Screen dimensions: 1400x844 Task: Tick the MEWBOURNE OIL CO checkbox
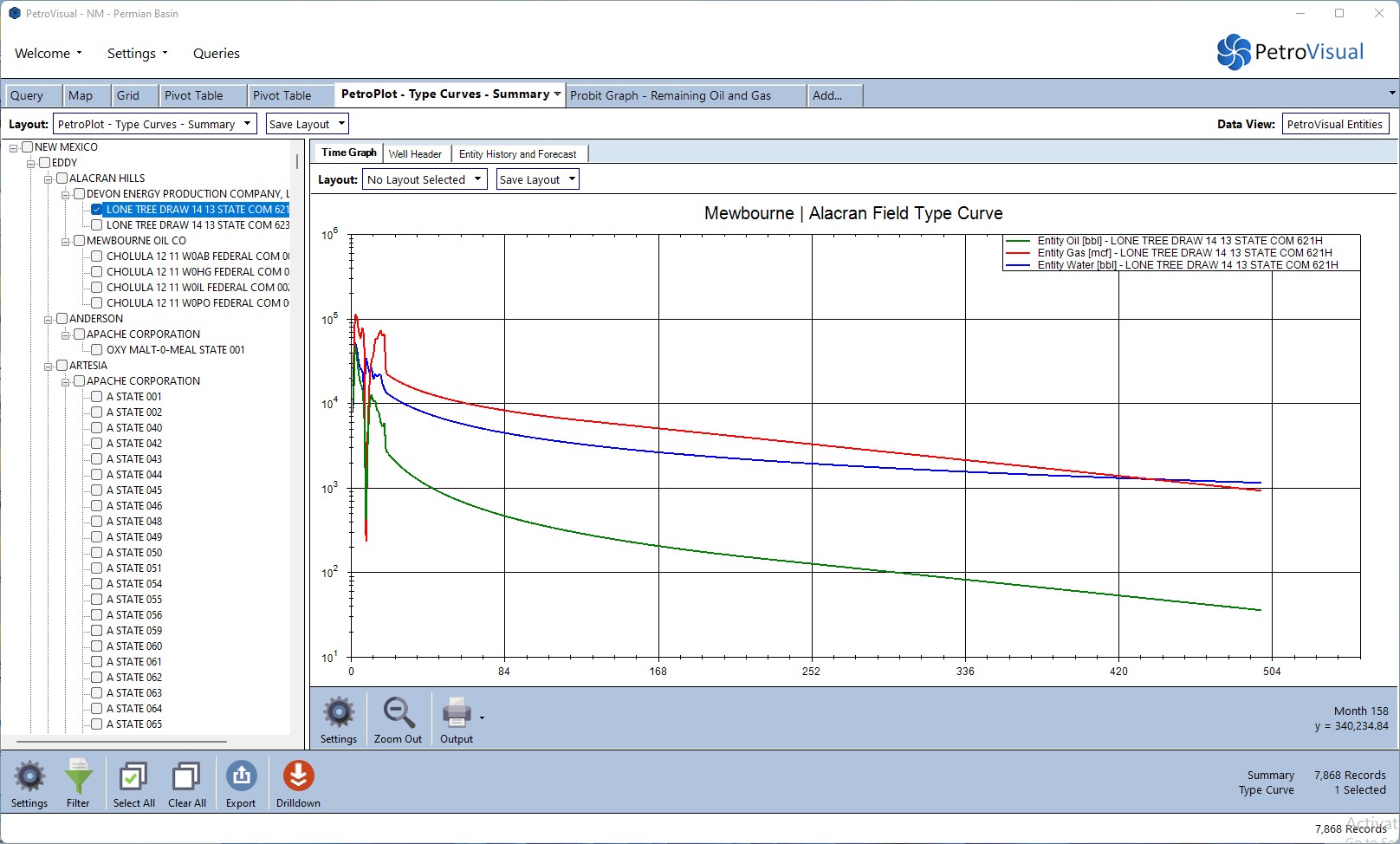(x=80, y=241)
